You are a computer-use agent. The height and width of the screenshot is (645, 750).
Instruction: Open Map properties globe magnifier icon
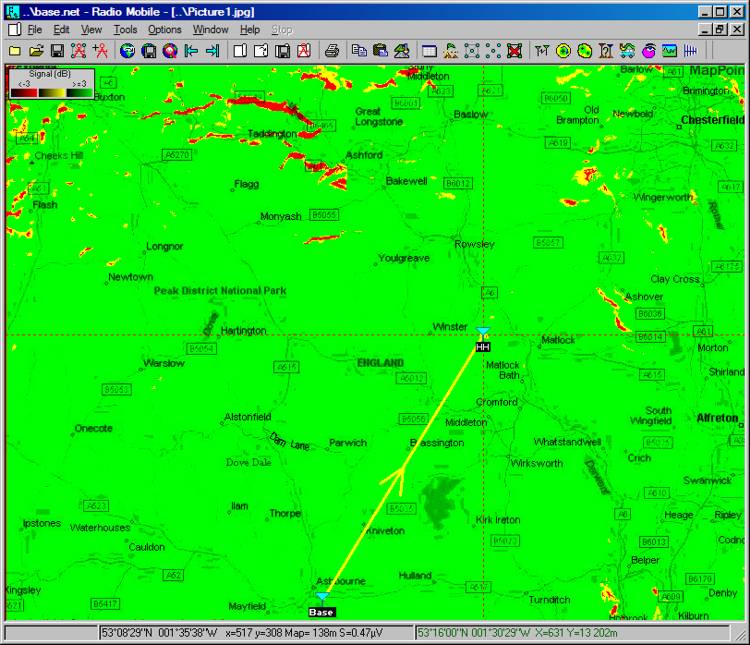click(170, 51)
